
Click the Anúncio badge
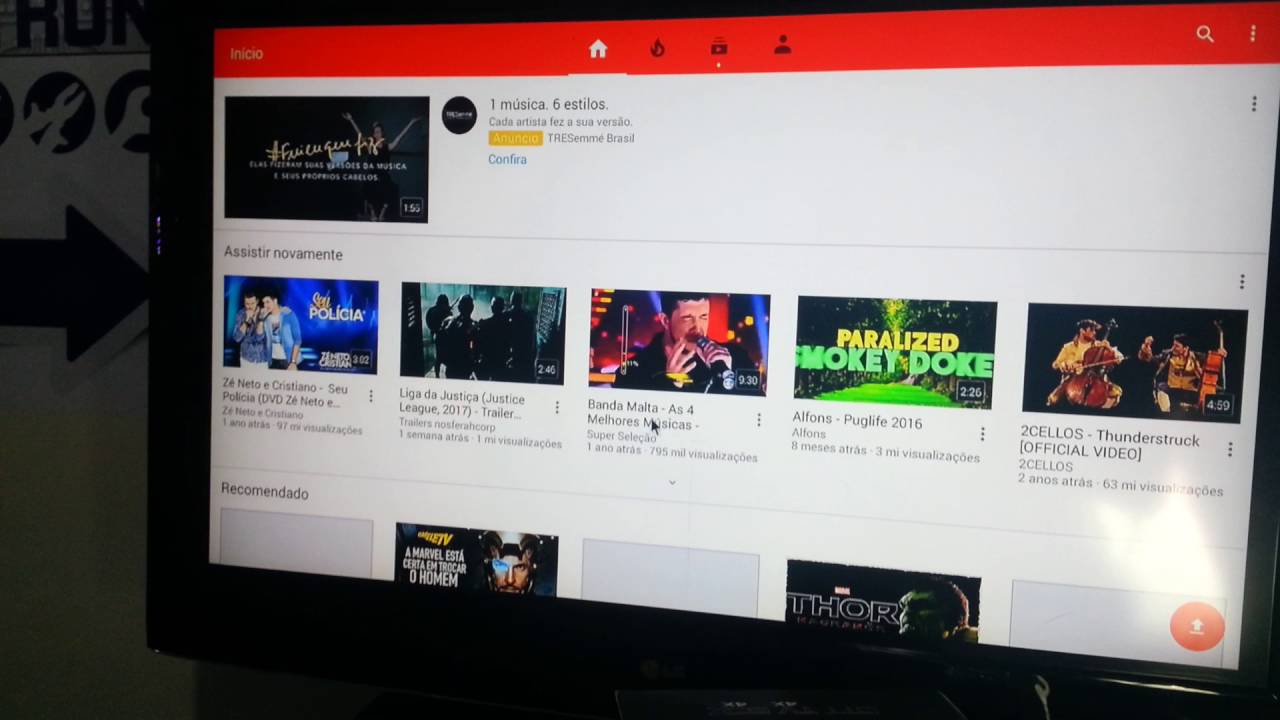pyautogui.click(x=515, y=138)
